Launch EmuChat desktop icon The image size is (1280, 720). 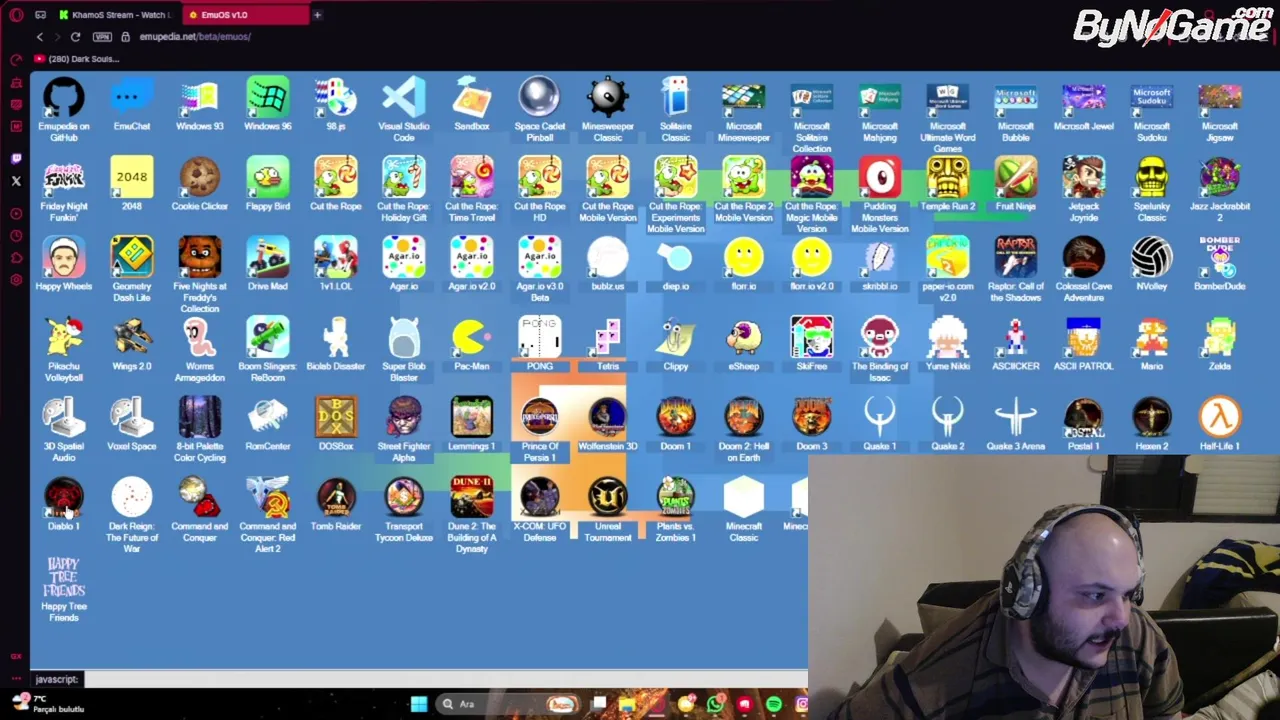[132, 104]
